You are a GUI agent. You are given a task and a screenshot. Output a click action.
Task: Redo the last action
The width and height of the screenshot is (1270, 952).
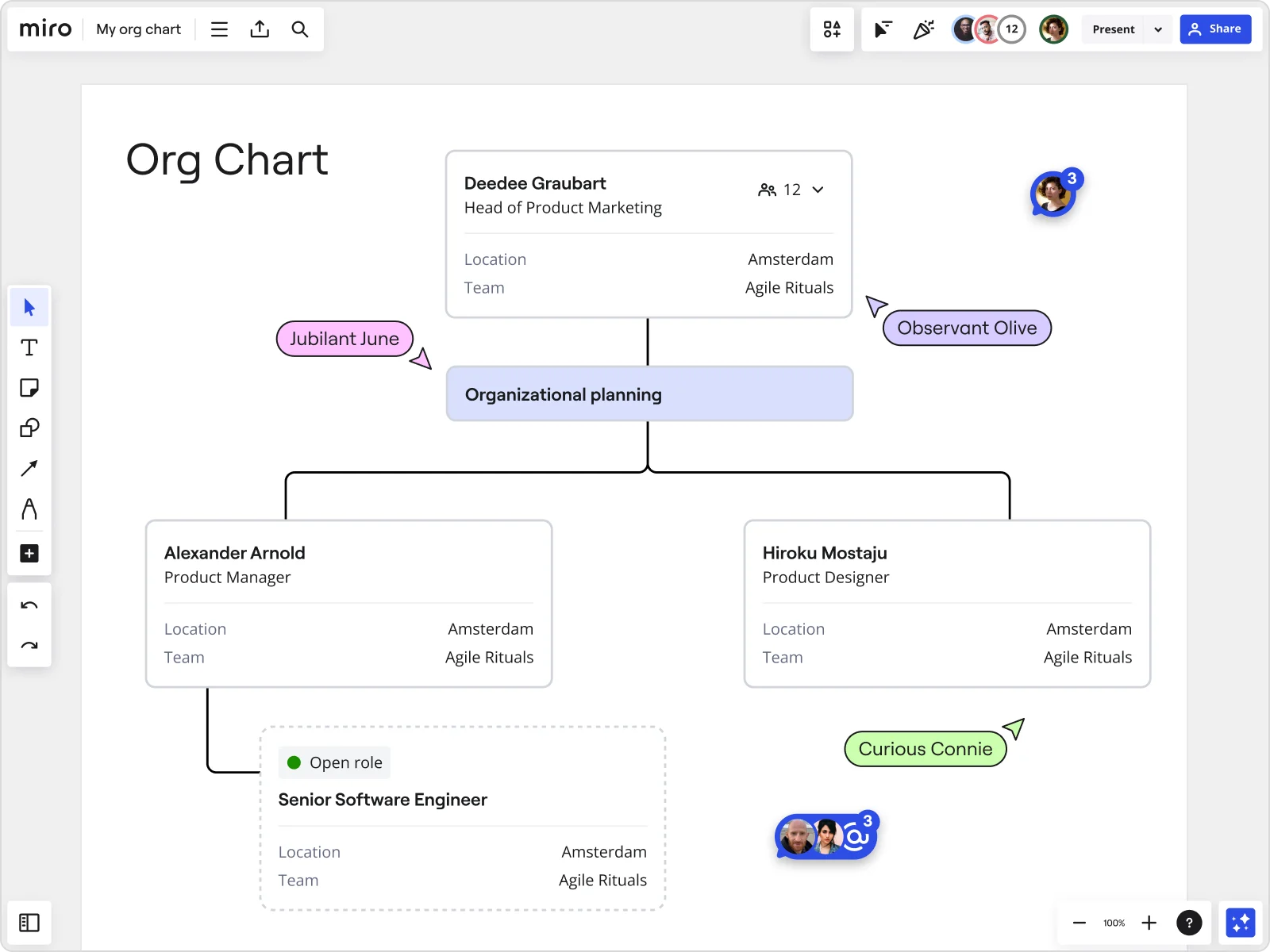coord(29,645)
